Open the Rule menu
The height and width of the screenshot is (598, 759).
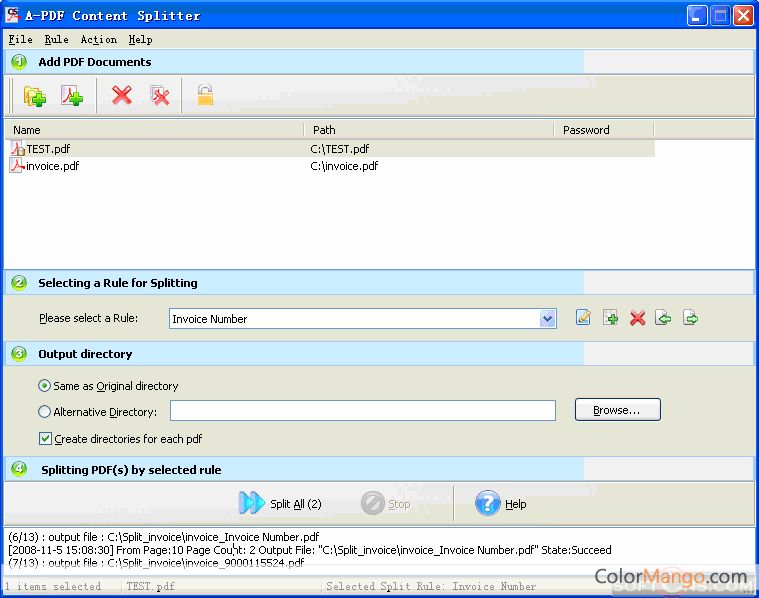point(56,40)
